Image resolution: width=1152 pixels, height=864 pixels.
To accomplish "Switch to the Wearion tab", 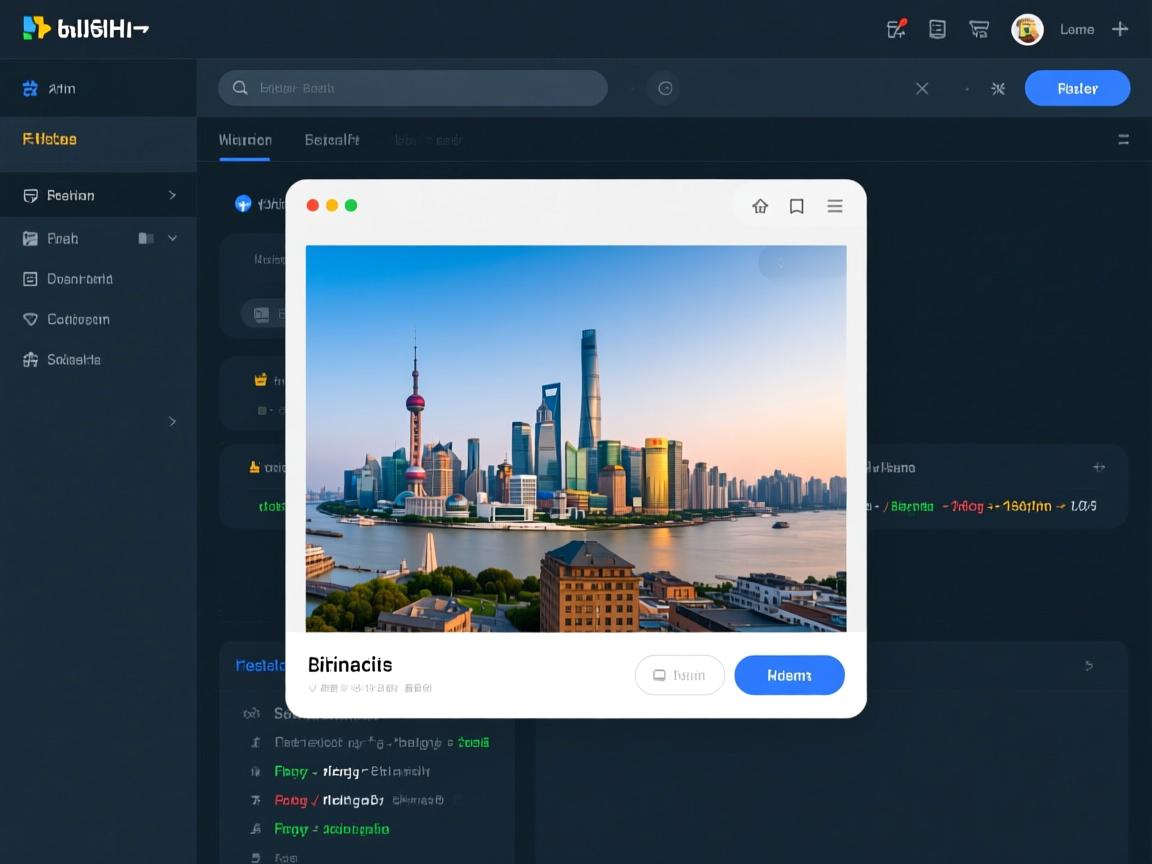I will tap(245, 140).
